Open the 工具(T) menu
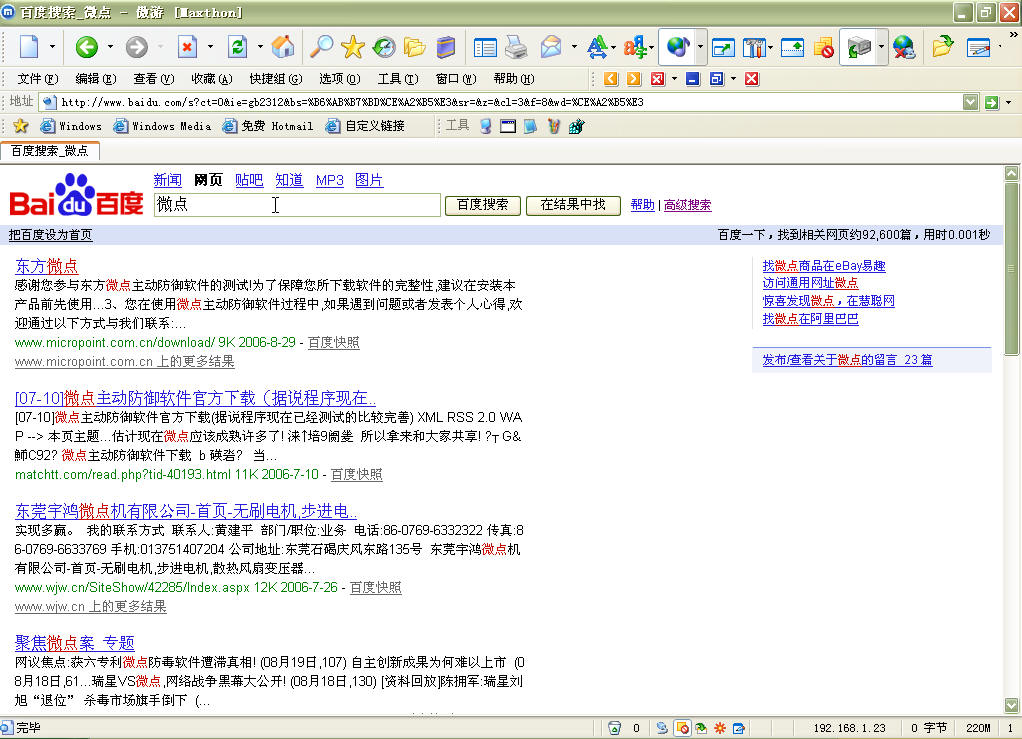The height and width of the screenshot is (739, 1022). tap(398, 79)
